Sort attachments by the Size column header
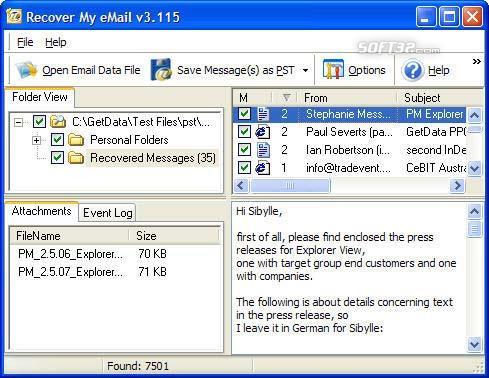Screen dimensions: 489x378 click(175, 236)
